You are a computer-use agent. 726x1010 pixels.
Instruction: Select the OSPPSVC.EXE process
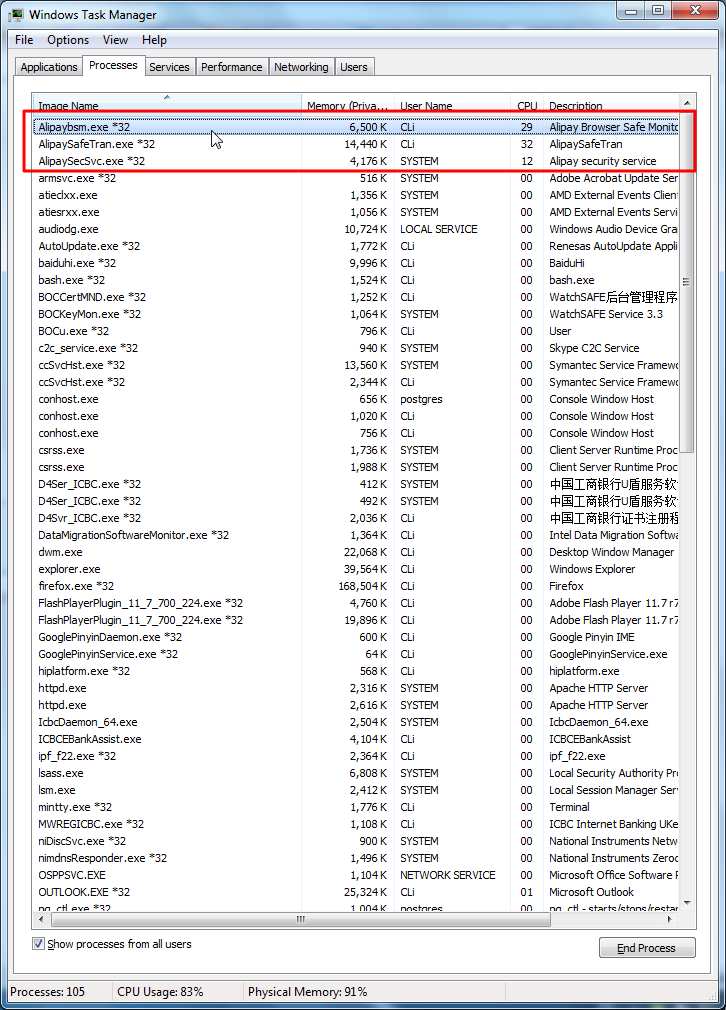[356, 875]
